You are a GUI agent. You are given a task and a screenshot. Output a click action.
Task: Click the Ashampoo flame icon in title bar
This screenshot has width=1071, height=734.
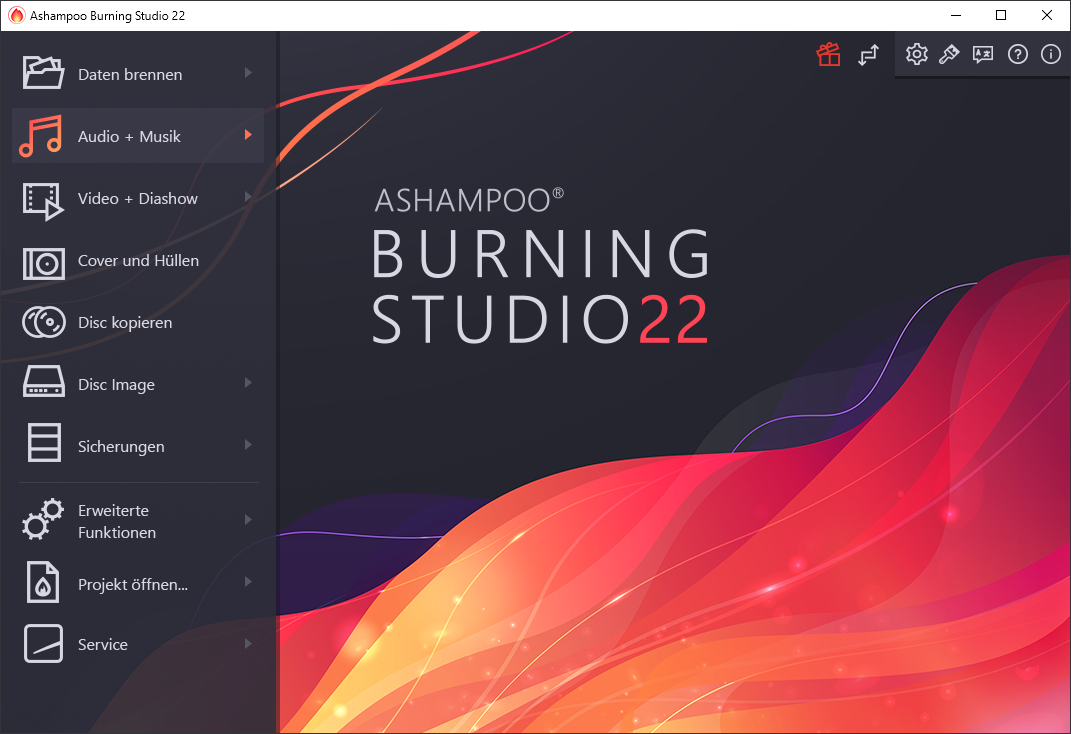16,15
